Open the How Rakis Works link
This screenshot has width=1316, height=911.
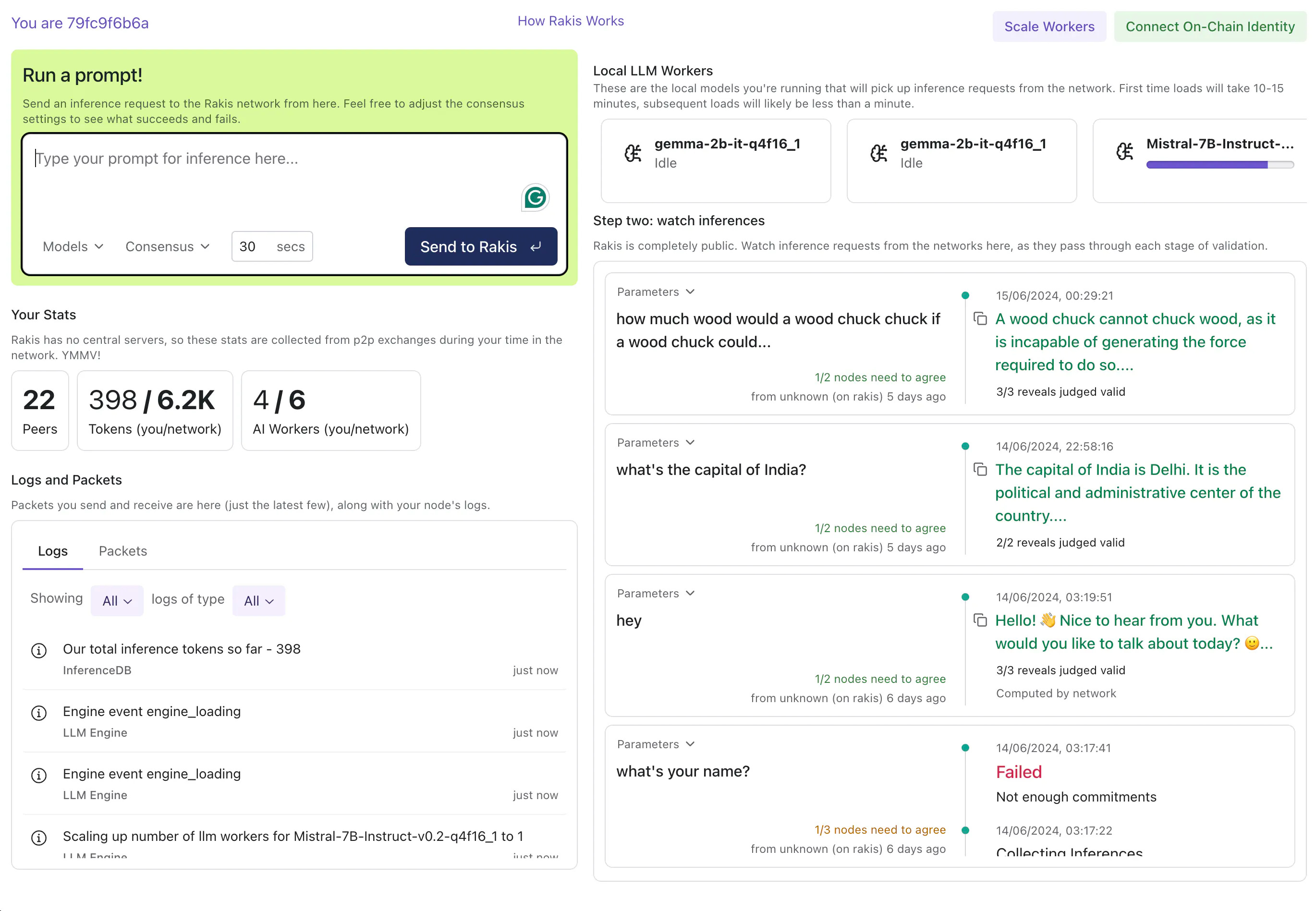coord(570,21)
